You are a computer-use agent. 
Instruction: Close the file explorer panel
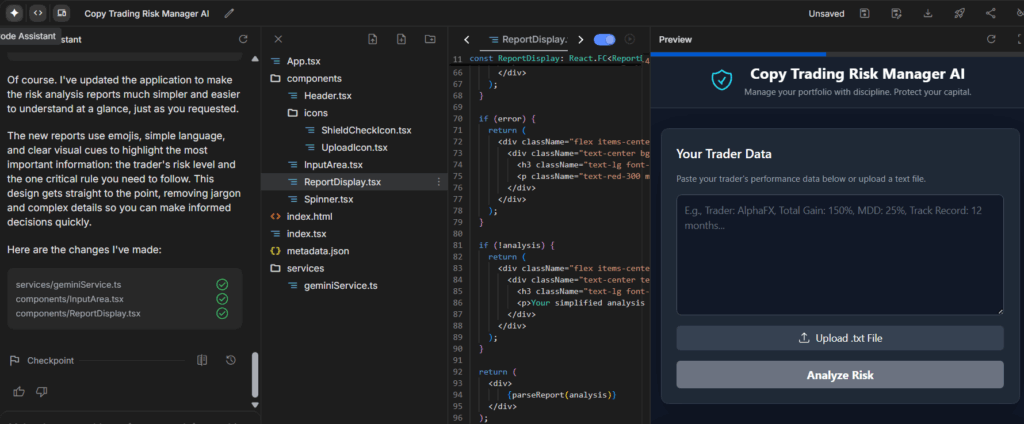click(278, 39)
